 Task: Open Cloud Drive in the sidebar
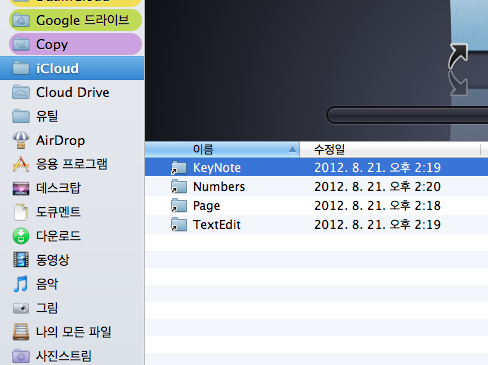[72, 92]
